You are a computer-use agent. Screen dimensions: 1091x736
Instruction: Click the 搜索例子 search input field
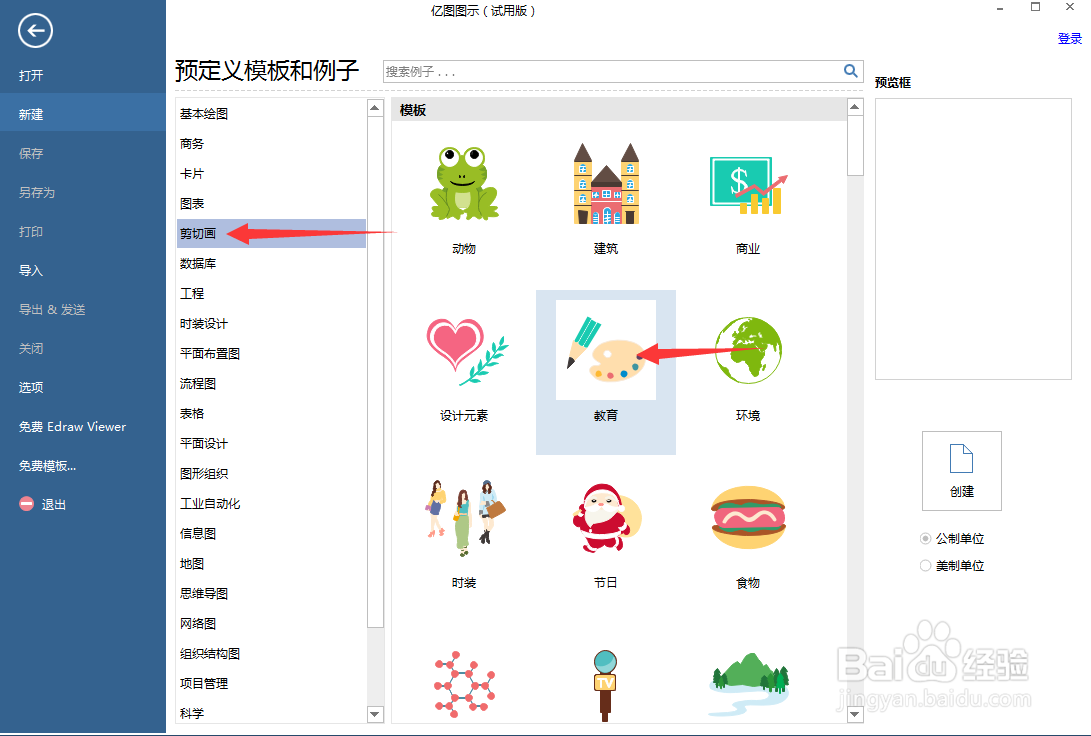(612, 71)
